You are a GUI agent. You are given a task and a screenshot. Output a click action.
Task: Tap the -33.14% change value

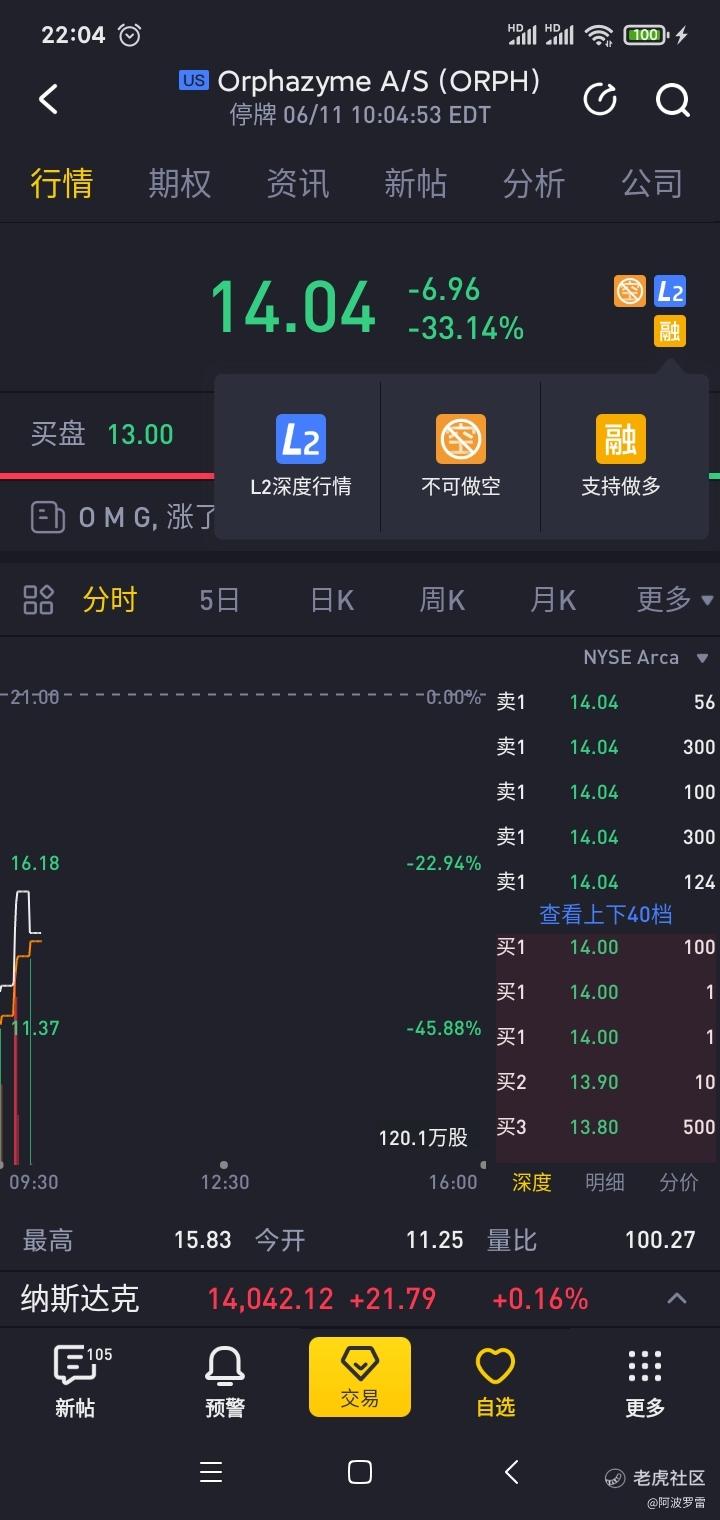pyautogui.click(x=466, y=328)
